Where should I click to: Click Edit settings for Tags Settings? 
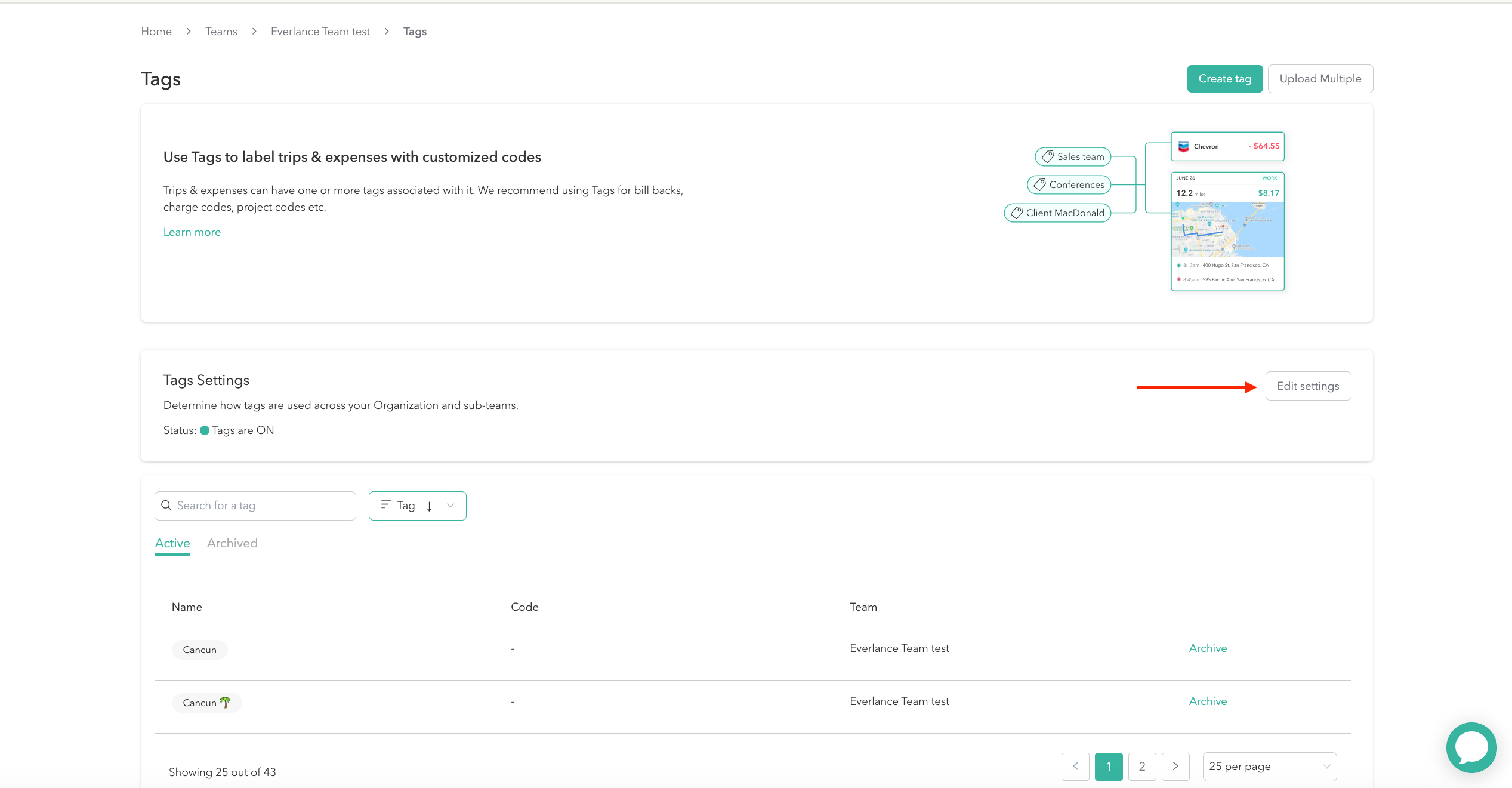(1308, 386)
